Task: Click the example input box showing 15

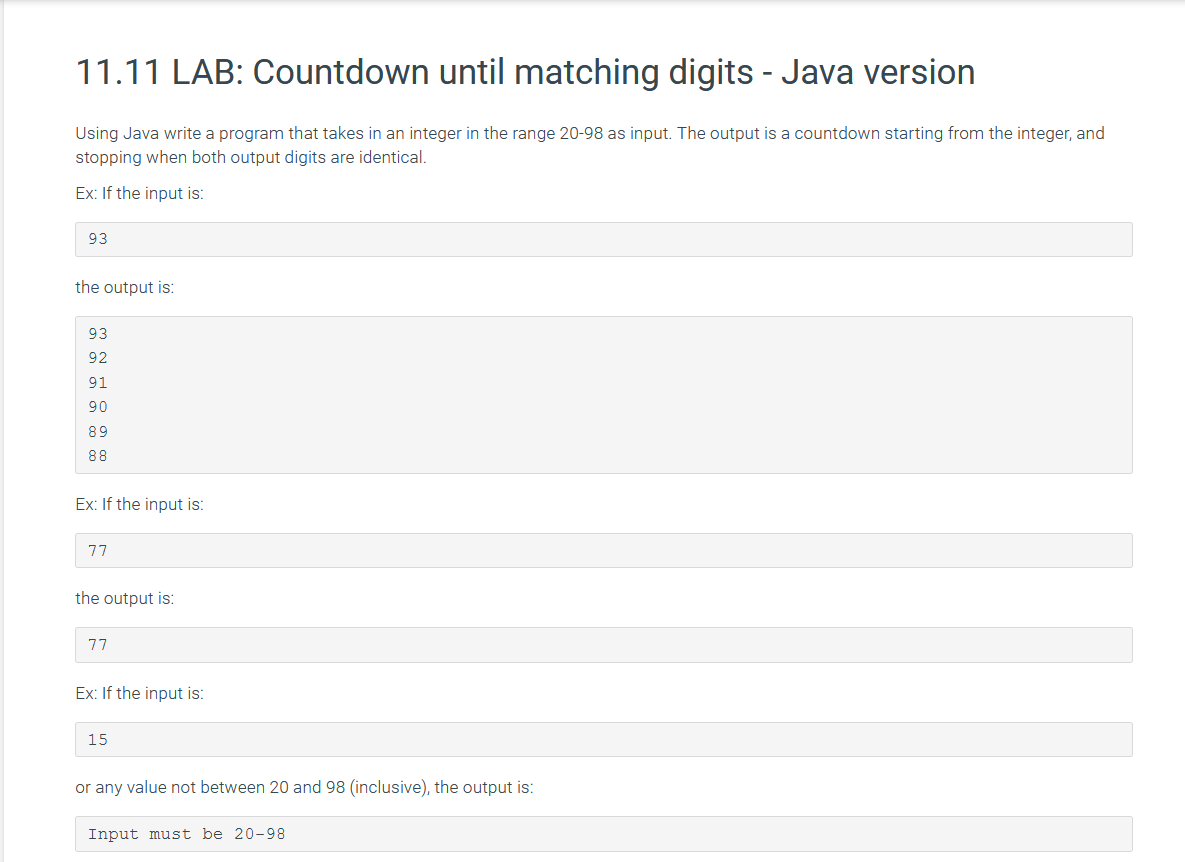Action: coord(604,740)
